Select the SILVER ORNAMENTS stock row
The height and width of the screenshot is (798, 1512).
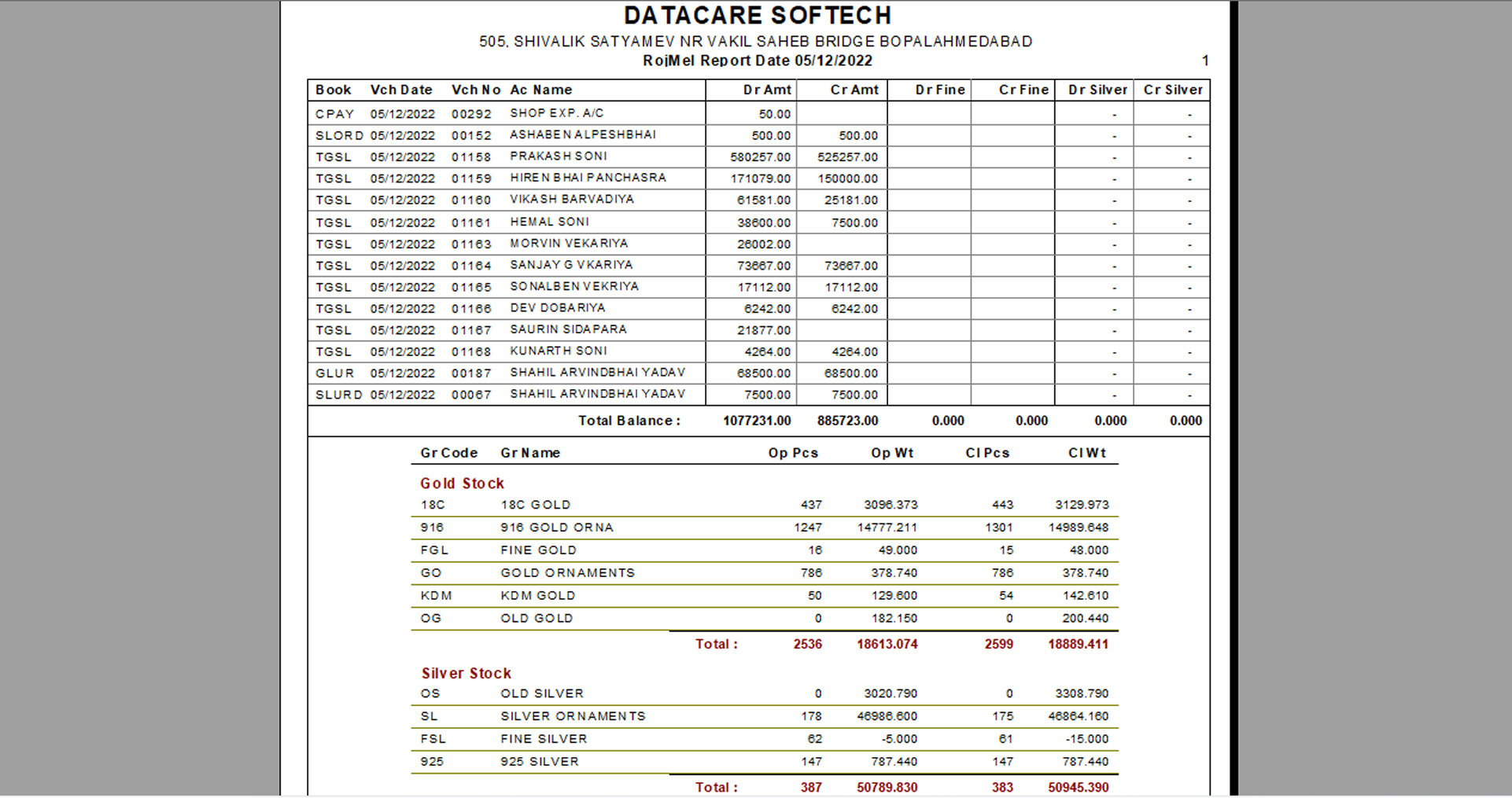(x=764, y=716)
